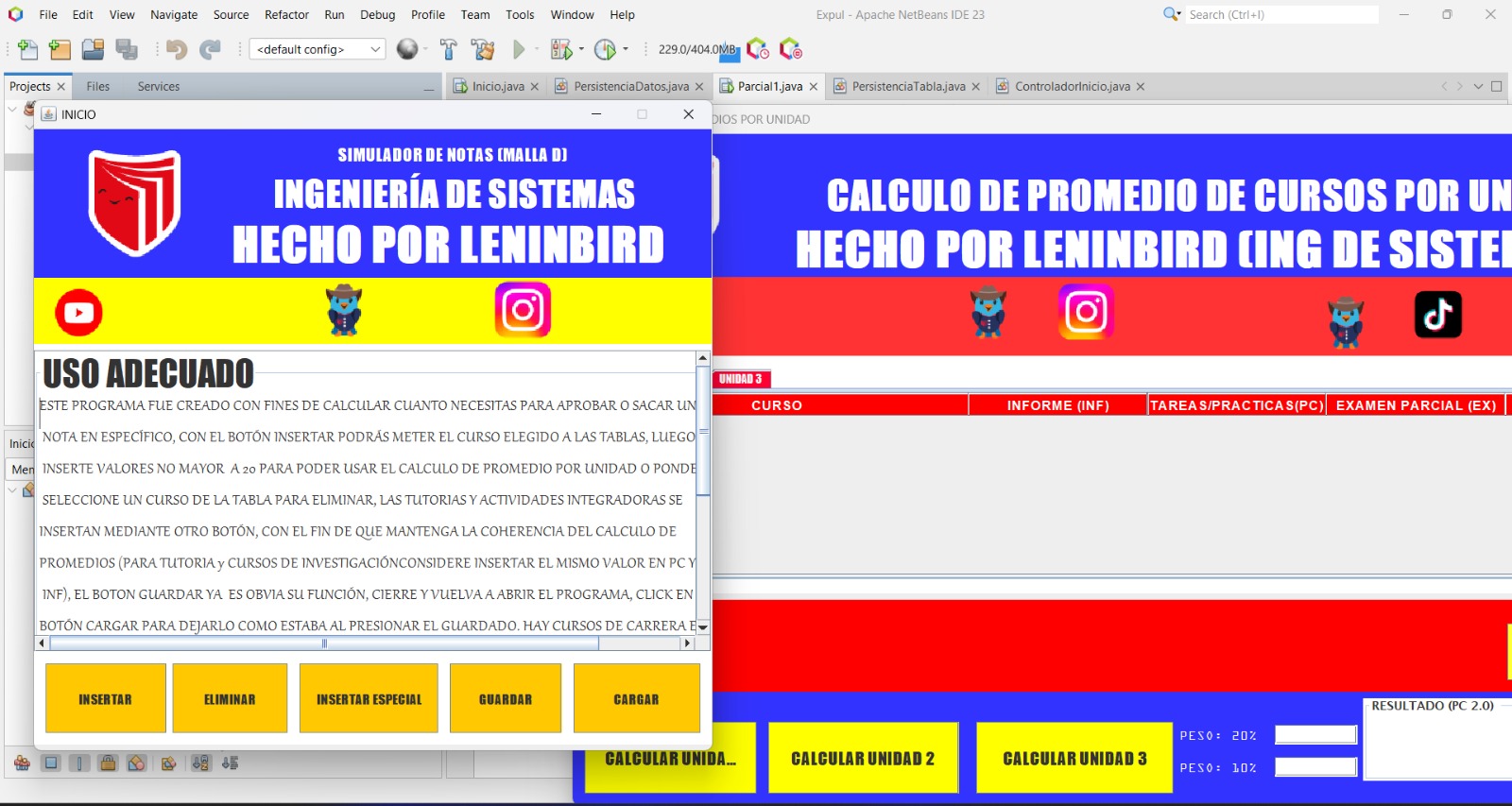Click the scroll right arrow under text area
The image size is (1512, 806).
tap(687, 643)
